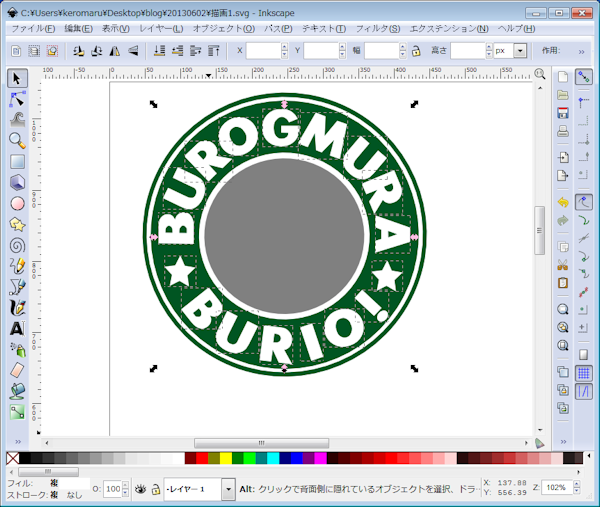Open the フィルタ(S) menu
The image size is (600, 507).
(x=378, y=29)
